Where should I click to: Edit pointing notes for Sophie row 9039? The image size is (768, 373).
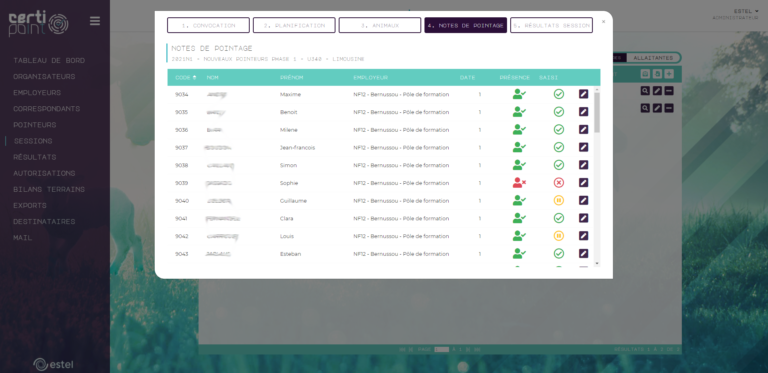[x=583, y=183]
